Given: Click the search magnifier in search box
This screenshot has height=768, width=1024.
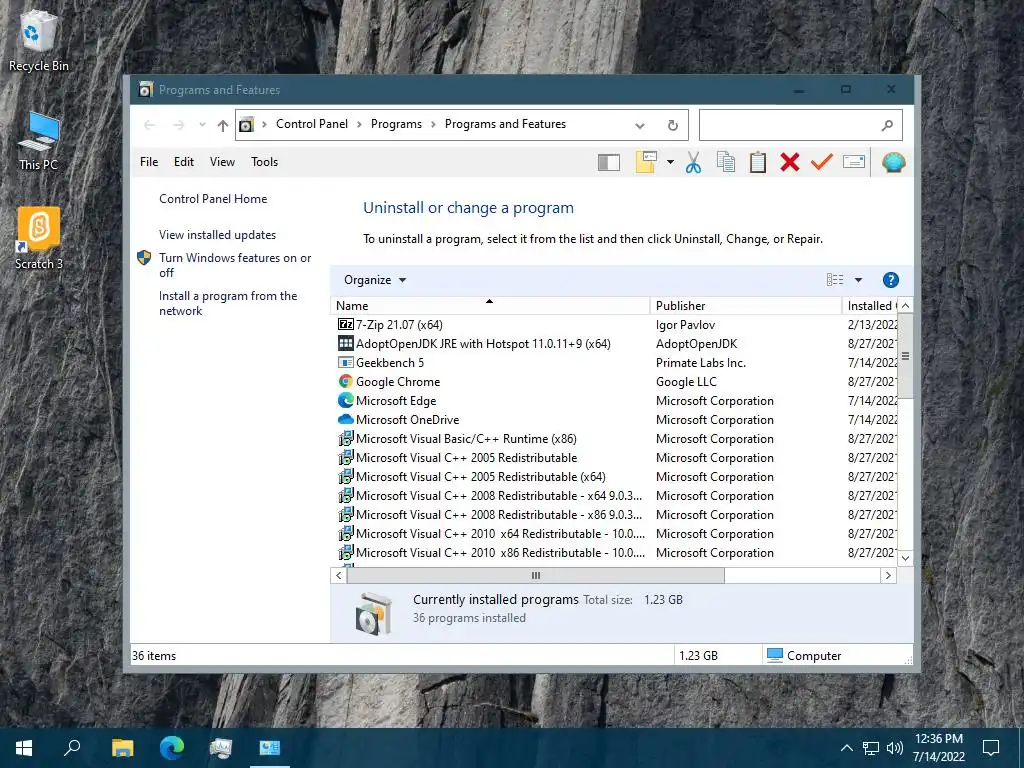Looking at the screenshot, I should click(887, 125).
